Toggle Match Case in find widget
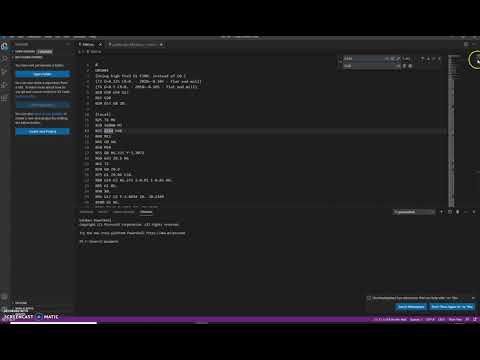480x360 pixels. (387, 59)
